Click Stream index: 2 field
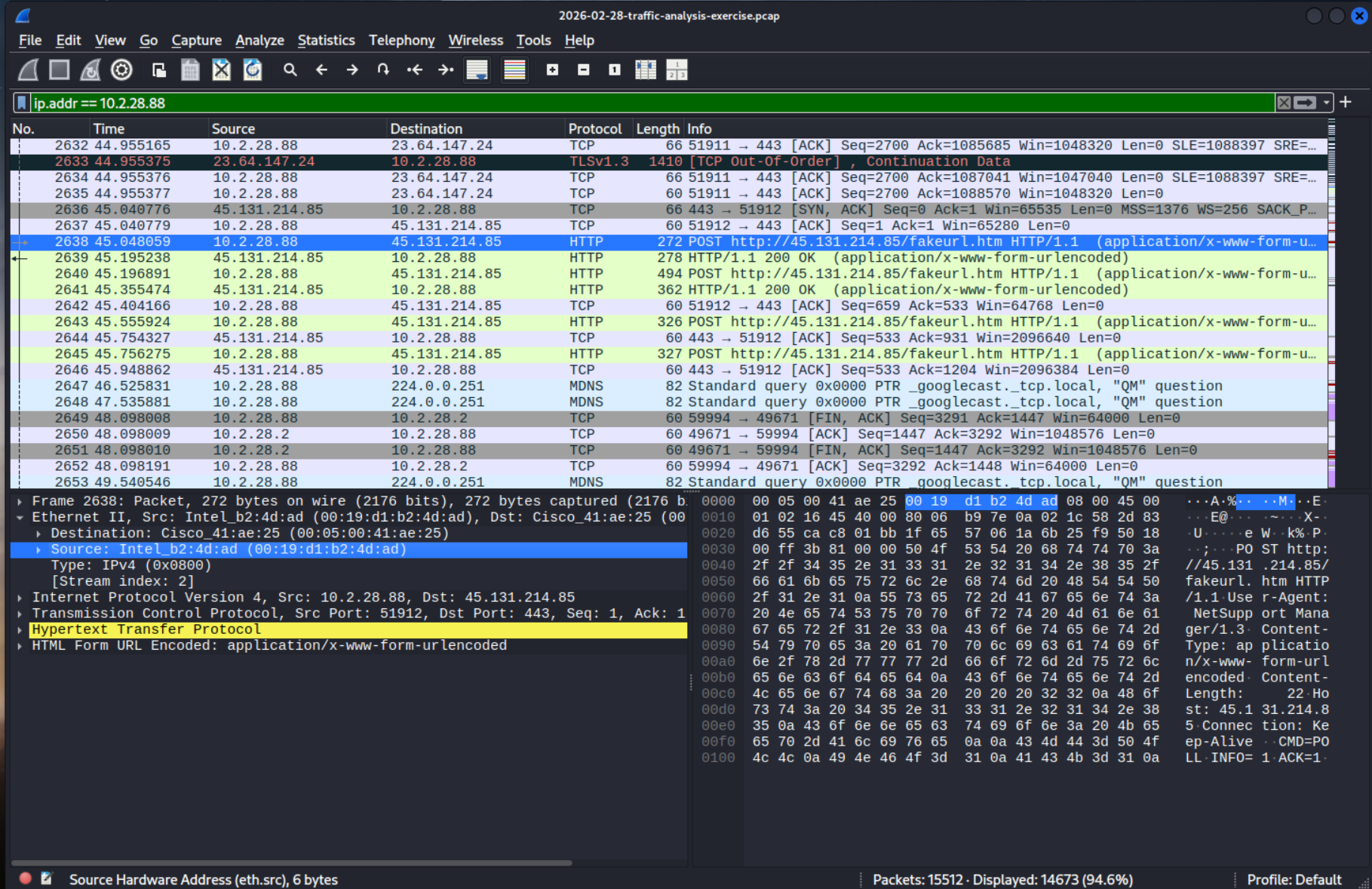The width and height of the screenshot is (1372, 889). [122, 581]
